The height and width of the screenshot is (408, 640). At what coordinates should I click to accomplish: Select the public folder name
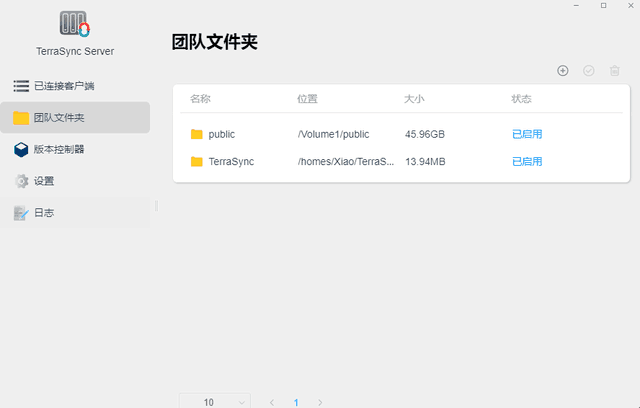[222, 134]
